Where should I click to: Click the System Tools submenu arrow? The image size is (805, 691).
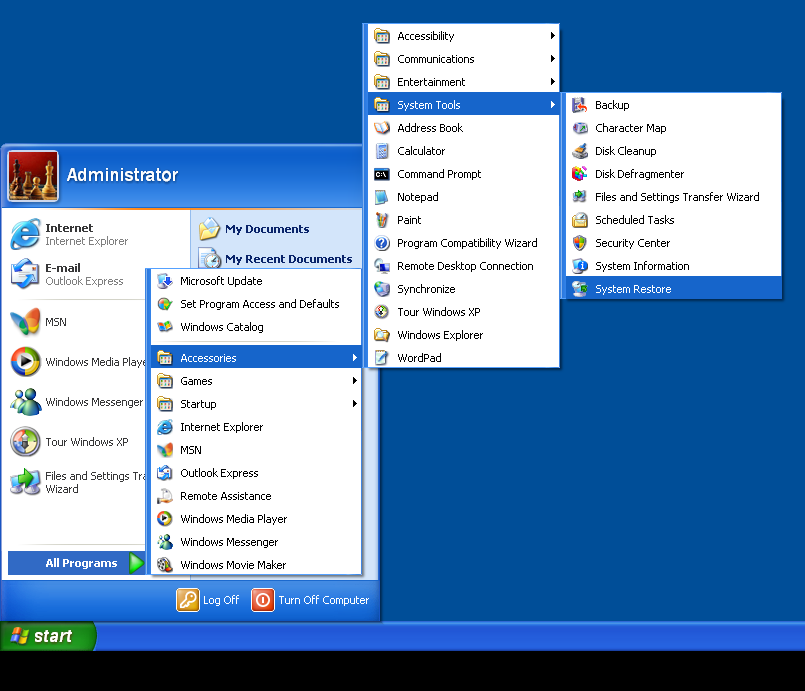(x=552, y=105)
